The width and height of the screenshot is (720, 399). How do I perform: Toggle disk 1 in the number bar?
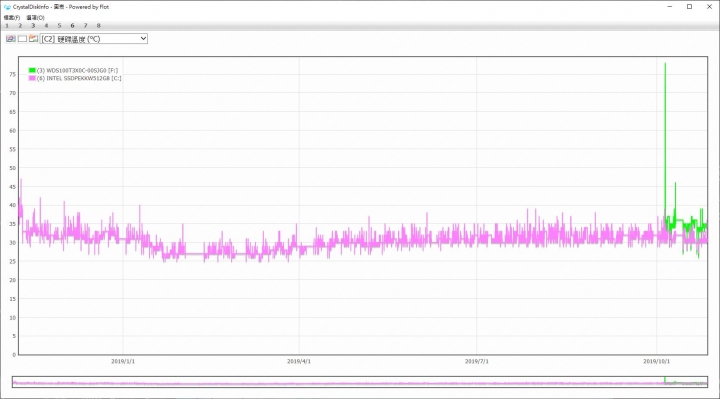(7, 26)
